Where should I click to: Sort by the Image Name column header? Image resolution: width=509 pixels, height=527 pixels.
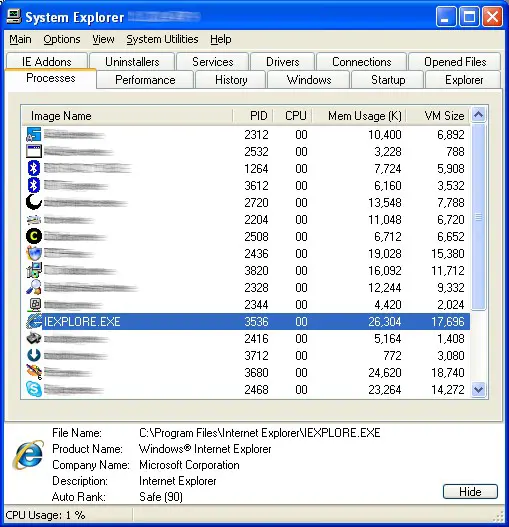click(x=127, y=116)
